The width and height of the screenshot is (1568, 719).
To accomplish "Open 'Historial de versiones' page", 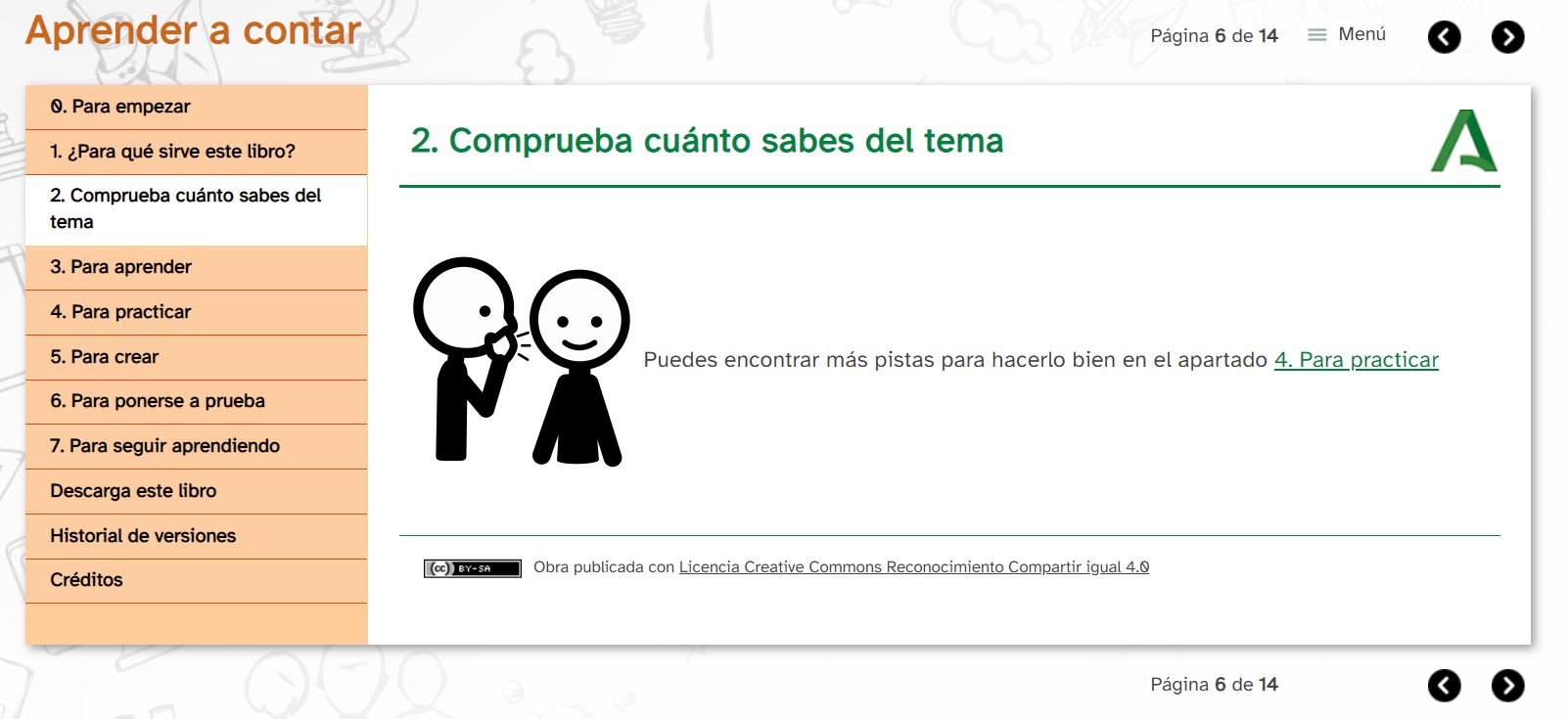I will (143, 536).
